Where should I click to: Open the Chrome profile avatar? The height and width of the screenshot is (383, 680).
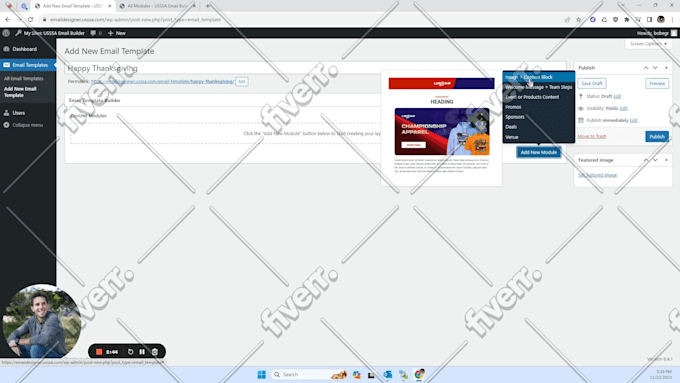660,20
